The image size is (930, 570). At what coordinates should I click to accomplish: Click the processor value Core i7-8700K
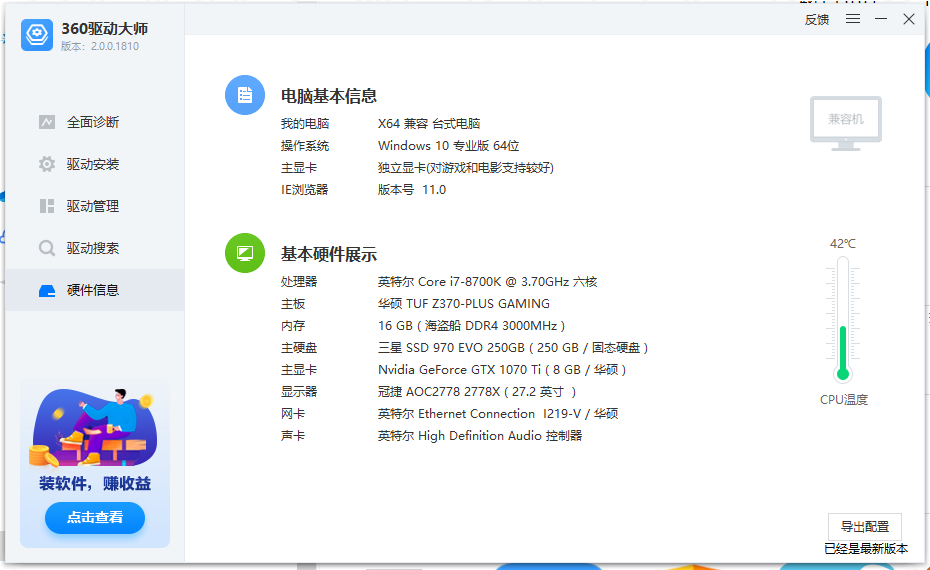click(x=488, y=282)
